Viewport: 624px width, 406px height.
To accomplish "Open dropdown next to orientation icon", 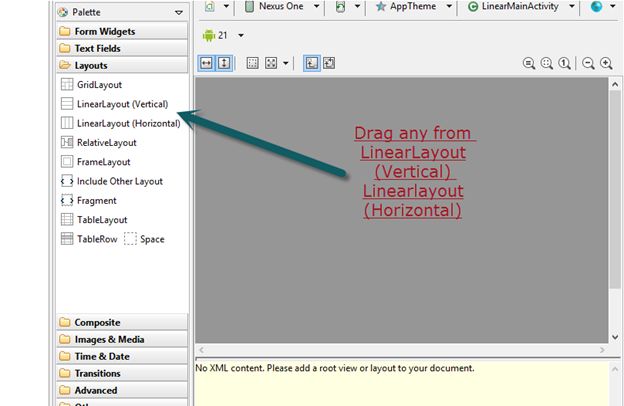I will point(357,6).
